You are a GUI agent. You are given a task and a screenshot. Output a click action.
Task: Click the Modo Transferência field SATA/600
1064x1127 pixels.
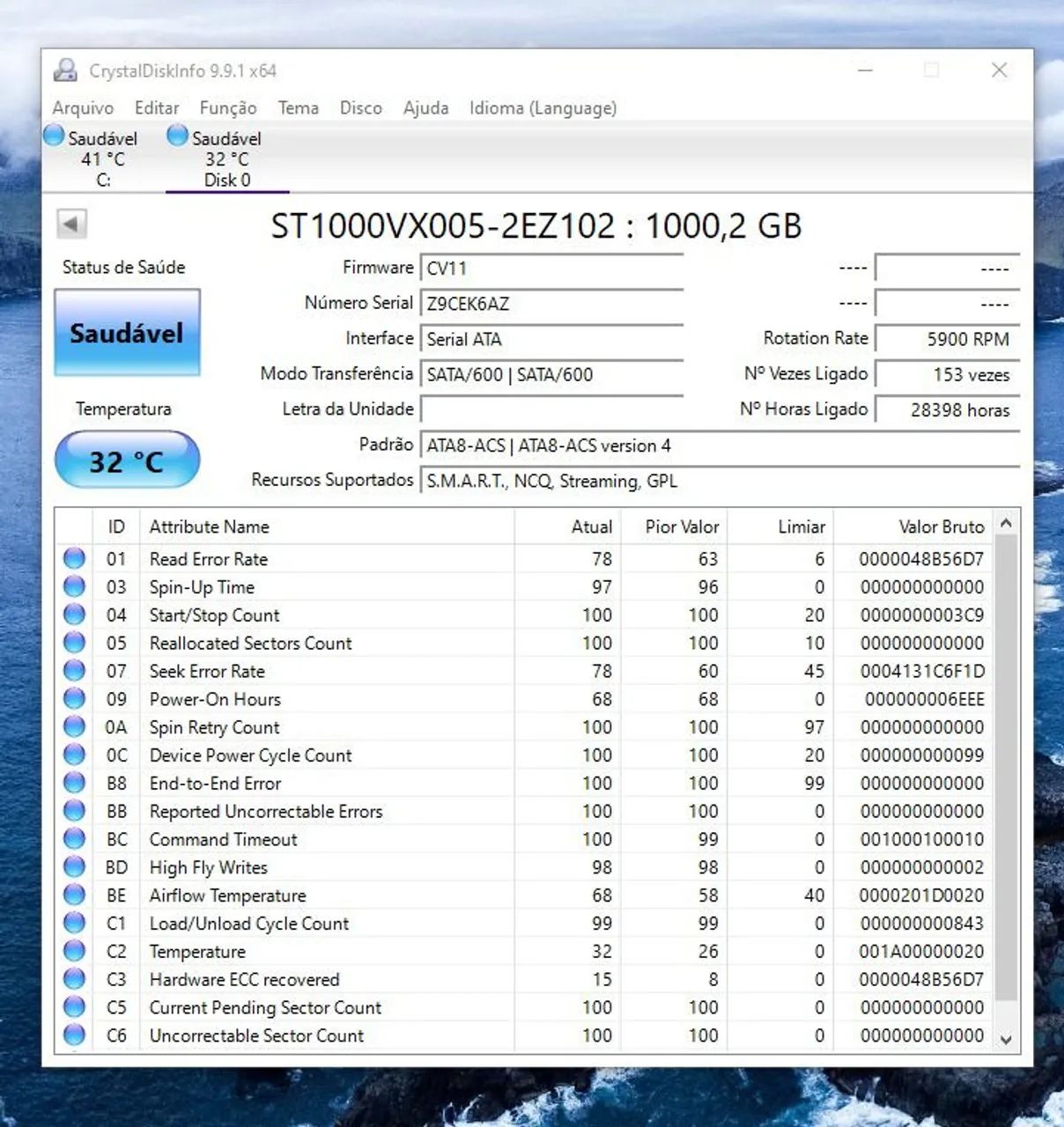[551, 374]
